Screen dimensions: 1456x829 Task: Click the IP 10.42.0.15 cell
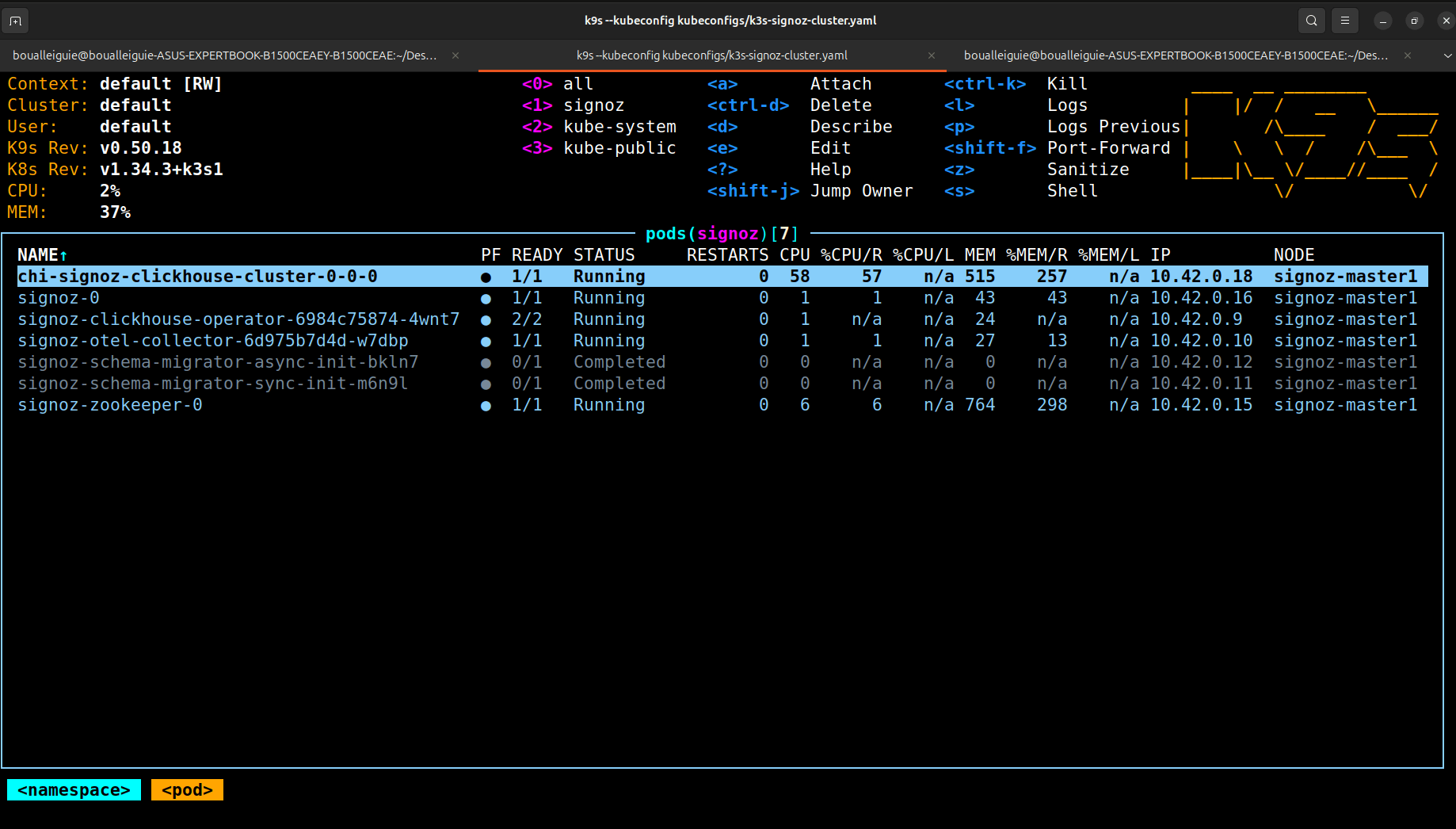pos(1201,404)
